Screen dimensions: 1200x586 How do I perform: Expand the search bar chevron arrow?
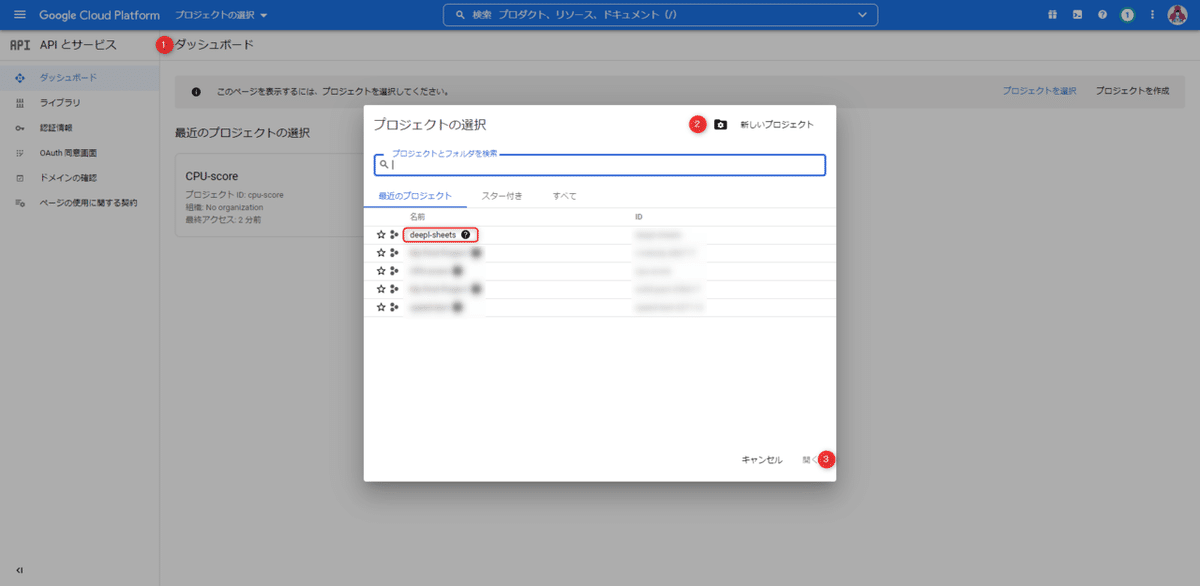(x=862, y=15)
